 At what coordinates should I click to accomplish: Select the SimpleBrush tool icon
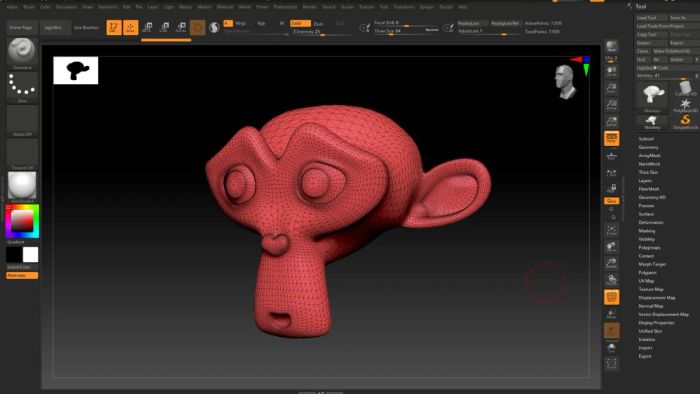[685, 122]
